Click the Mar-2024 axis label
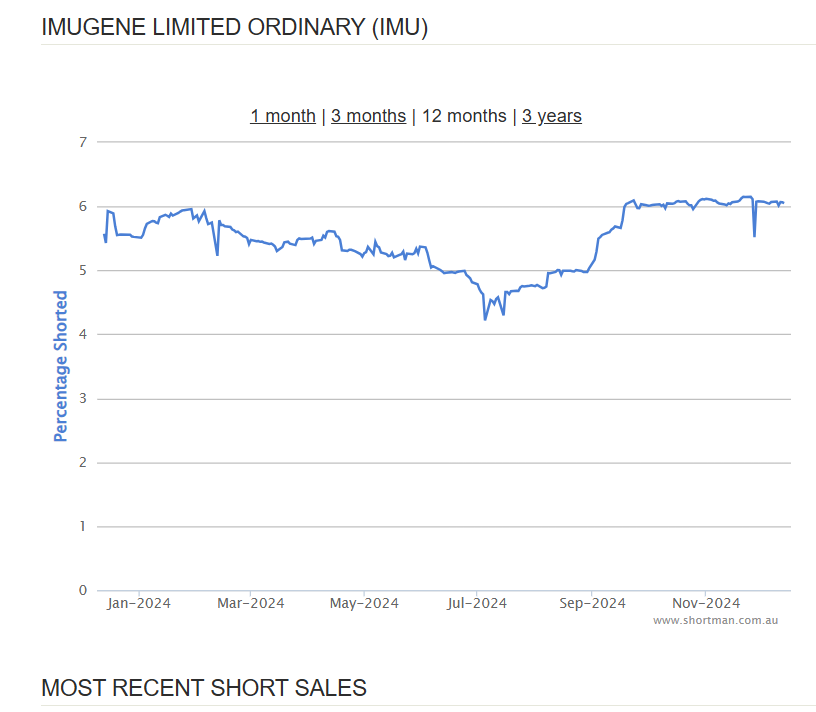816x712 pixels. pyautogui.click(x=251, y=603)
